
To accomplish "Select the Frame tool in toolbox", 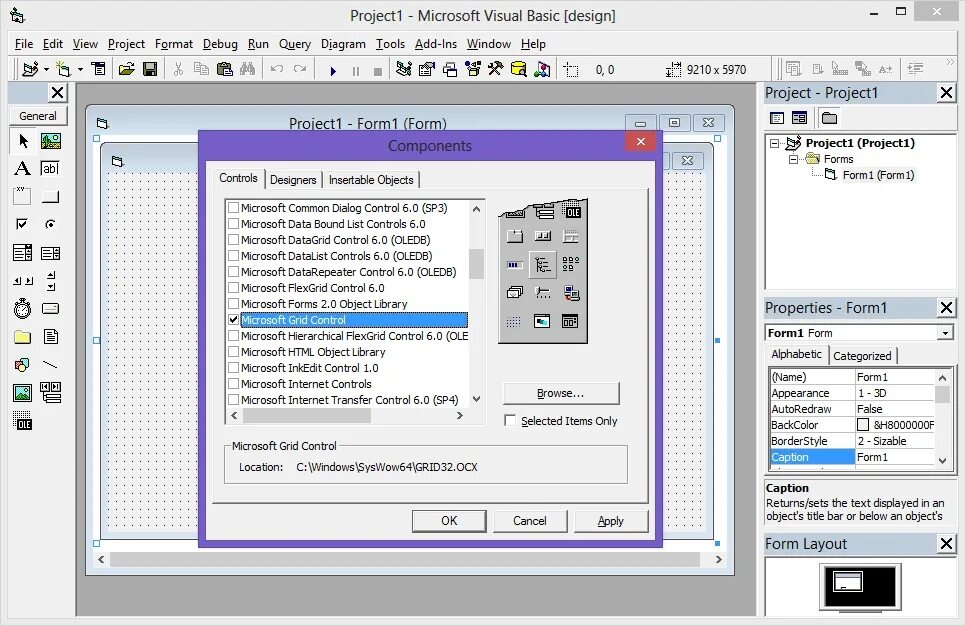I will [22, 197].
